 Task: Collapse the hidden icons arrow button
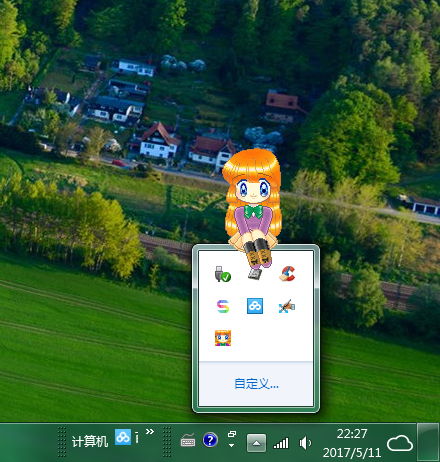256,443
